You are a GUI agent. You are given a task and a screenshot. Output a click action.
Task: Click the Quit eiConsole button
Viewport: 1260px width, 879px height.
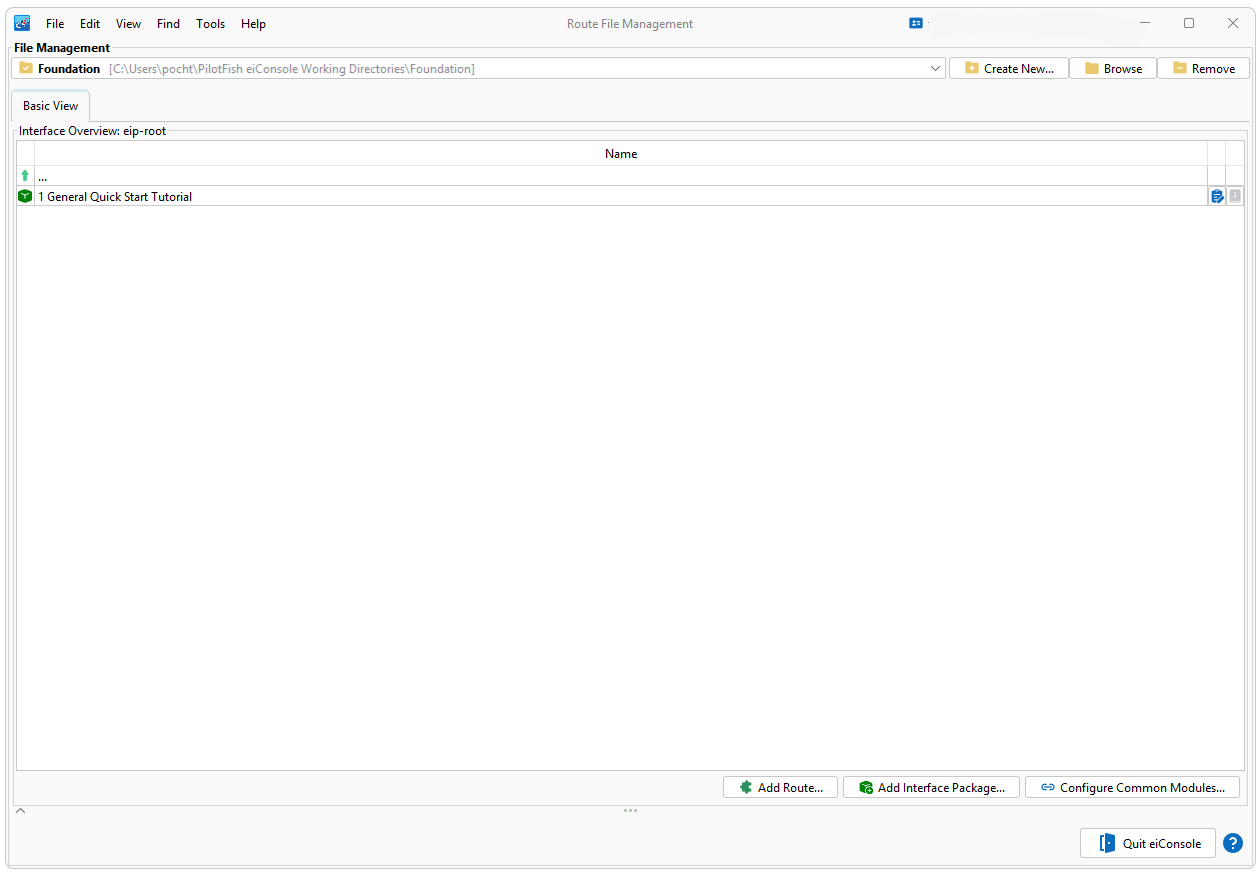1148,843
